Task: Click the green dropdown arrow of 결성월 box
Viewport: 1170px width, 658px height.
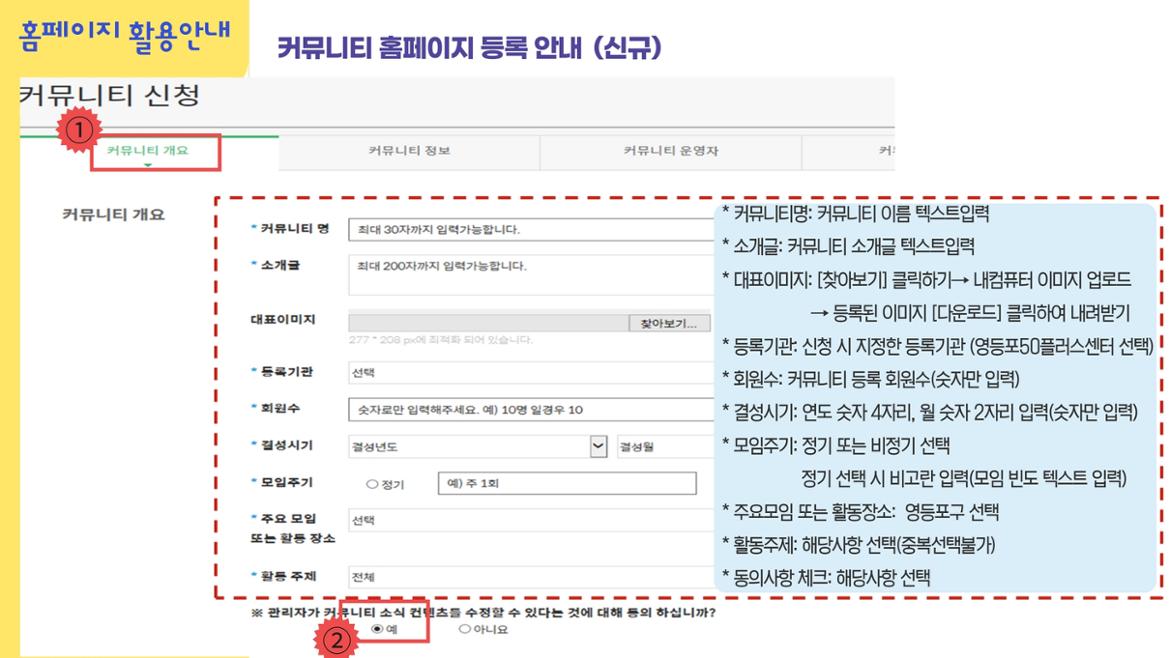Action: click(x=598, y=446)
